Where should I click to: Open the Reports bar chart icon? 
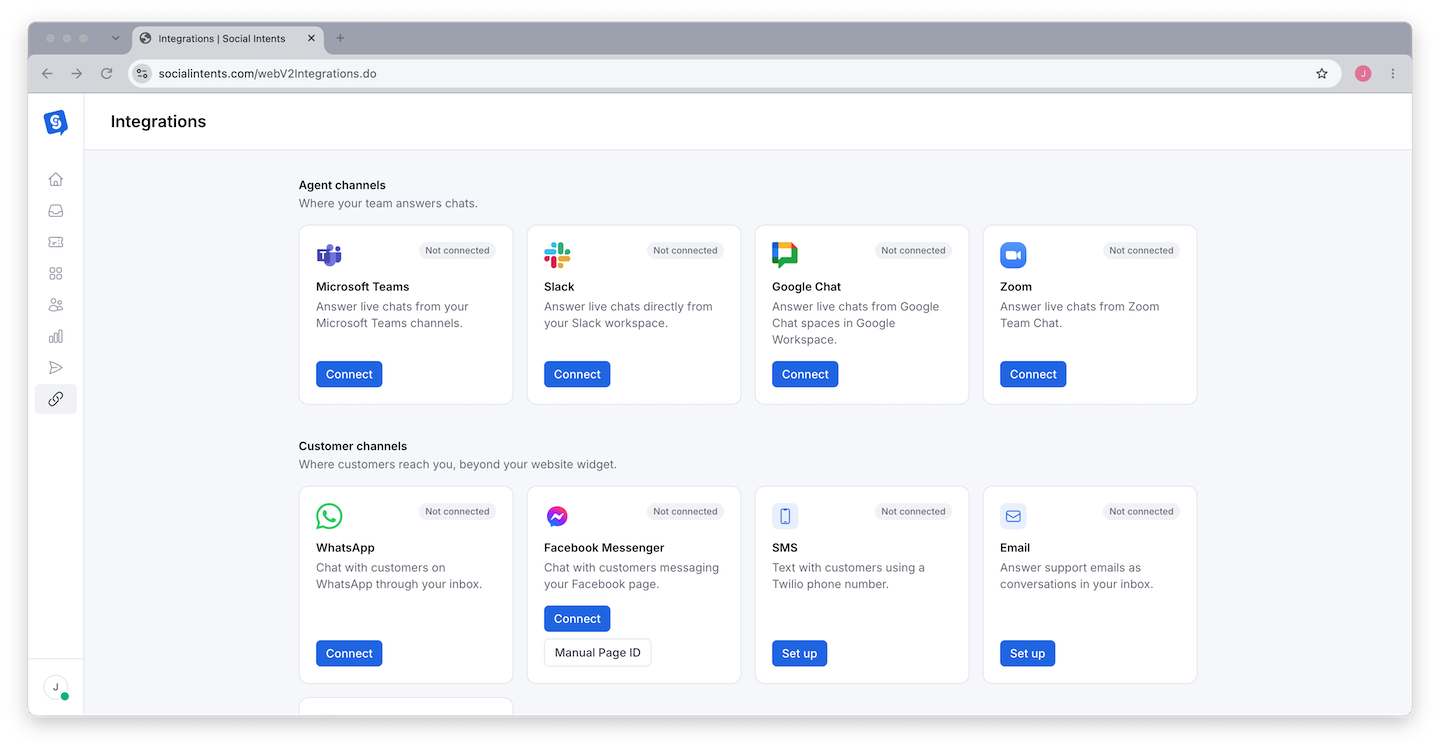(x=56, y=336)
